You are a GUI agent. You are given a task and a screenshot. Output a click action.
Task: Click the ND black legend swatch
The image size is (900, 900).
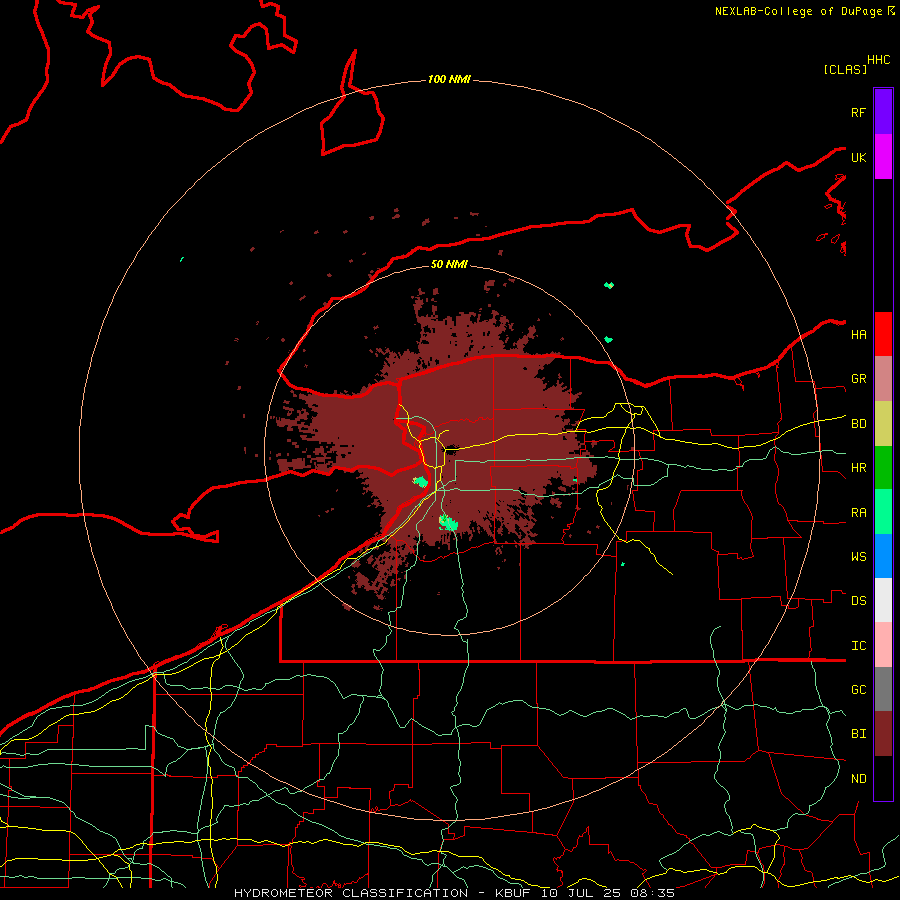pyautogui.click(x=883, y=778)
